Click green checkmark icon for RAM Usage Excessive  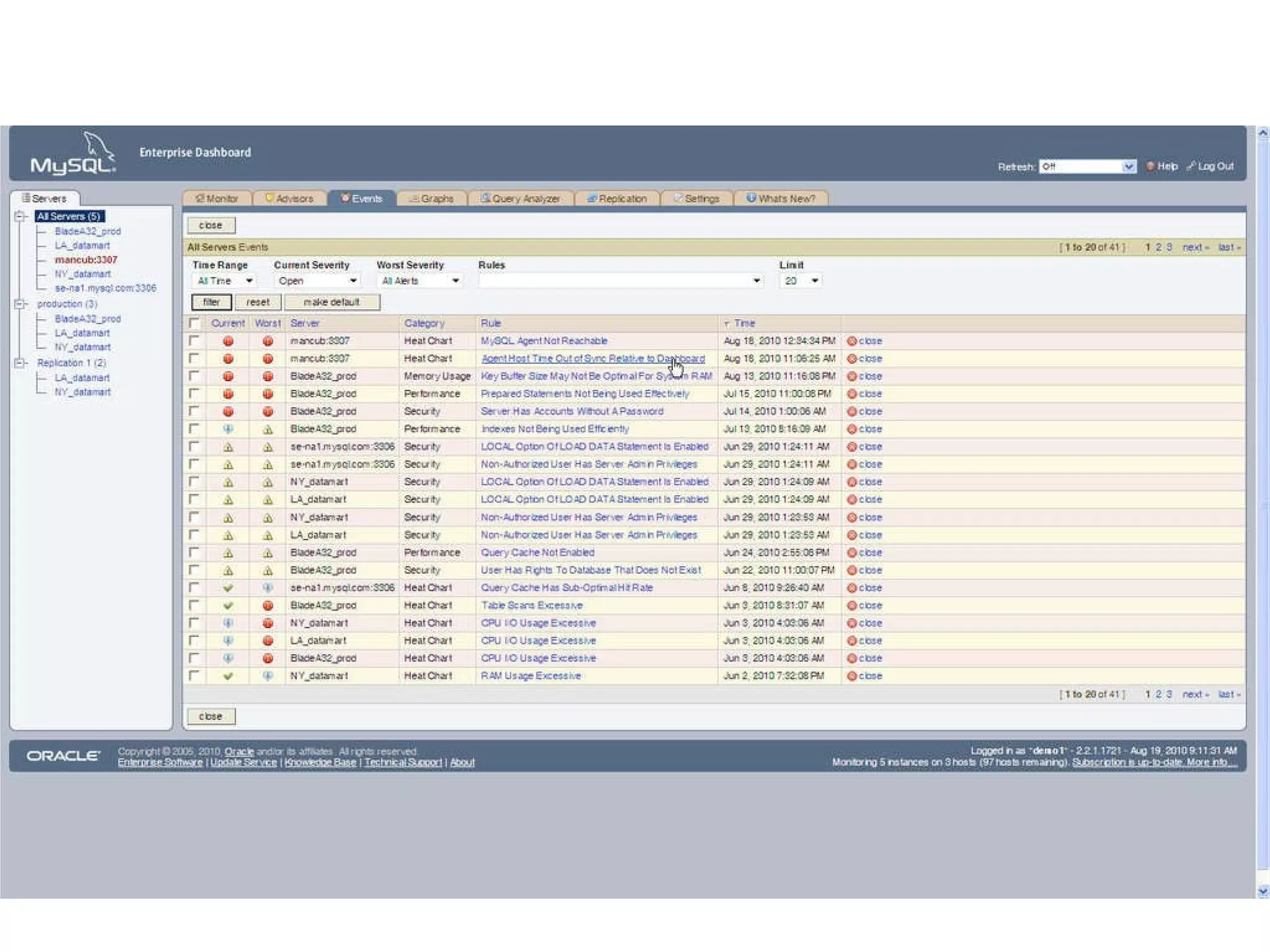[x=228, y=676]
